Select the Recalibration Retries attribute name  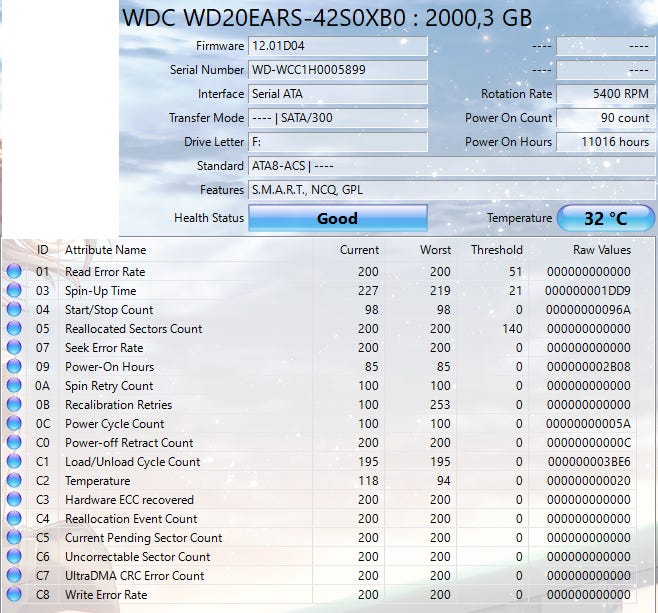[118, 404]
